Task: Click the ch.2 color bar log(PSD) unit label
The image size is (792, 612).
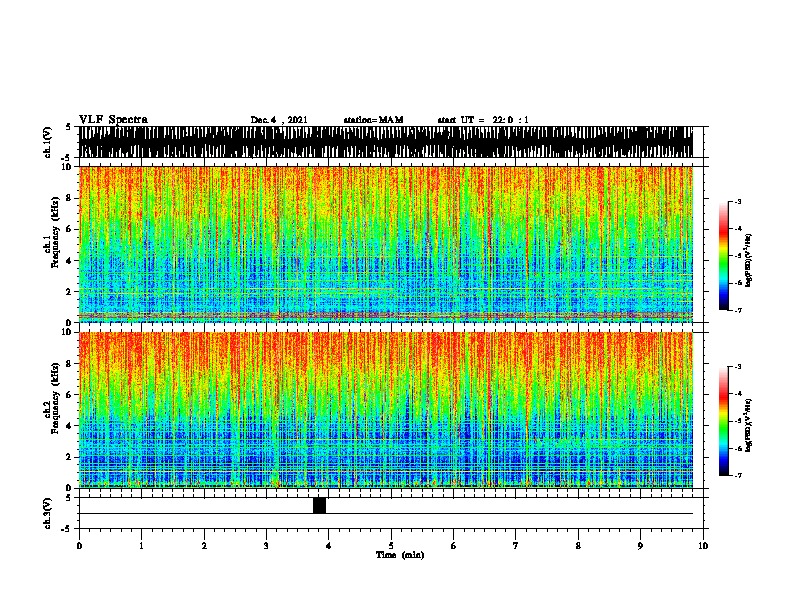Action: coord(748,425)
